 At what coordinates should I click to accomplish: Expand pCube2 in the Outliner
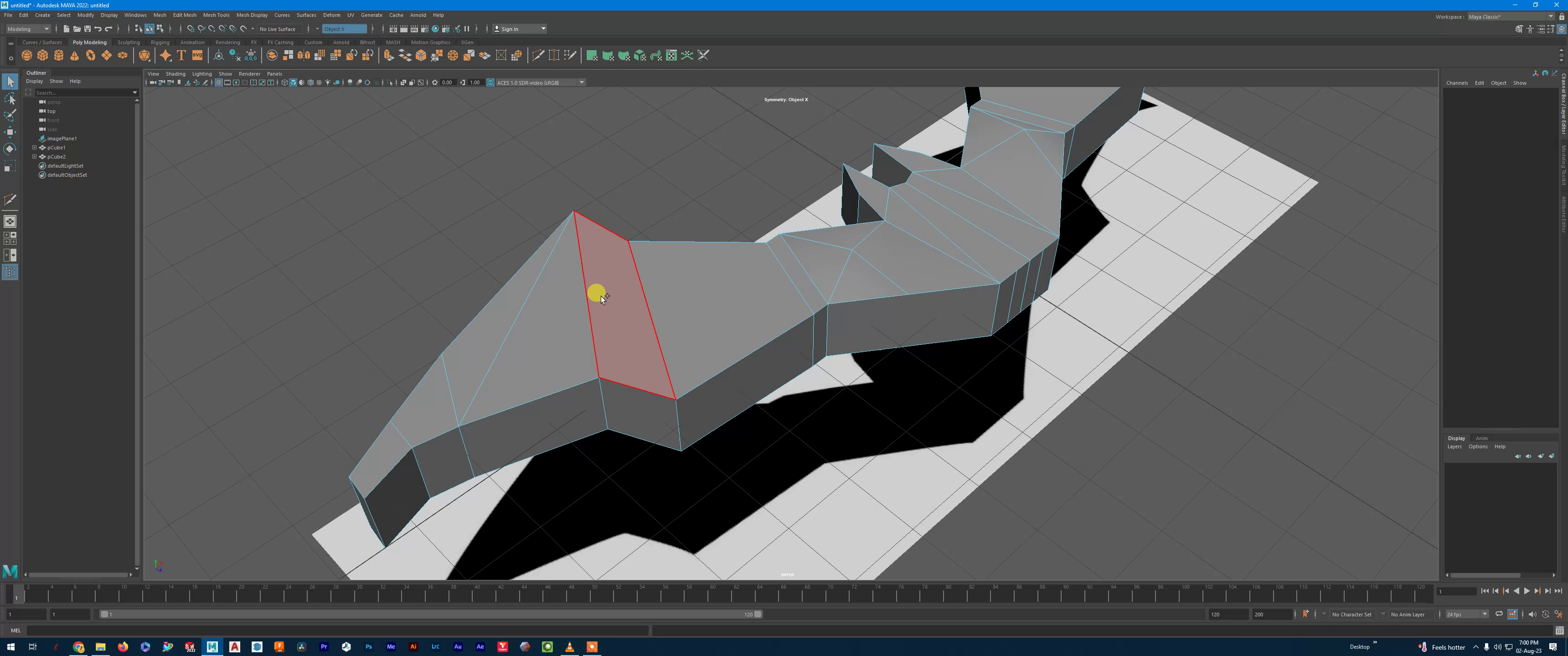pyautogui.click(x=35, y=156)
